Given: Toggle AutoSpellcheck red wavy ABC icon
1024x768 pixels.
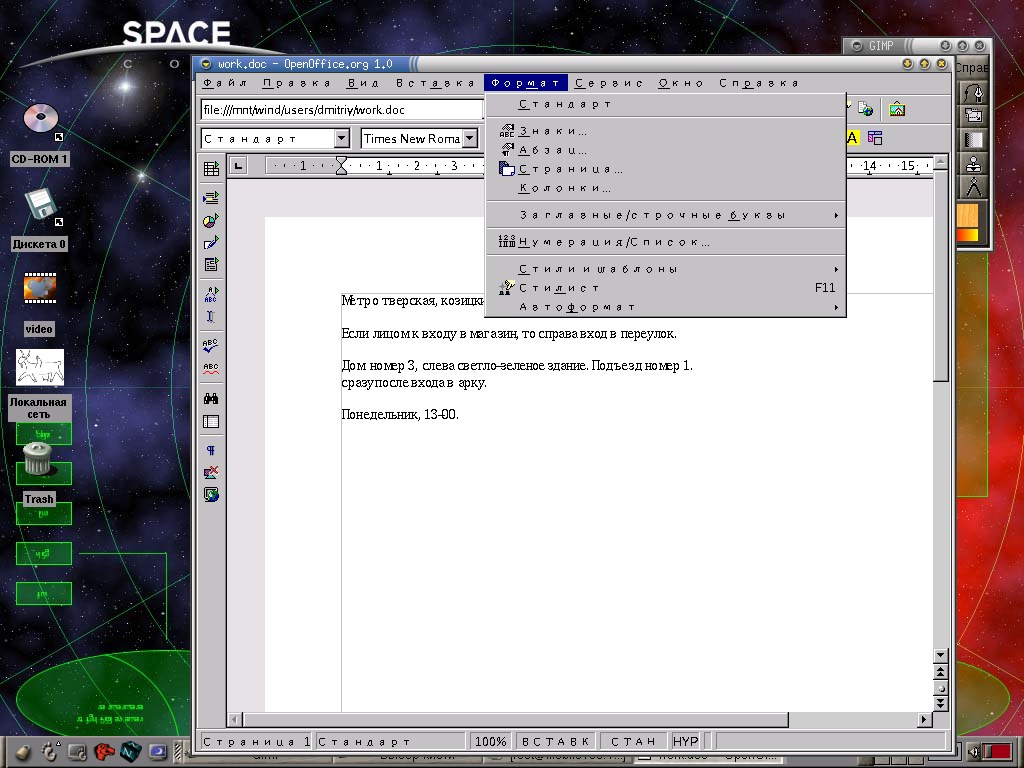Looking at the screenshot, I should (x=211, y=368).
